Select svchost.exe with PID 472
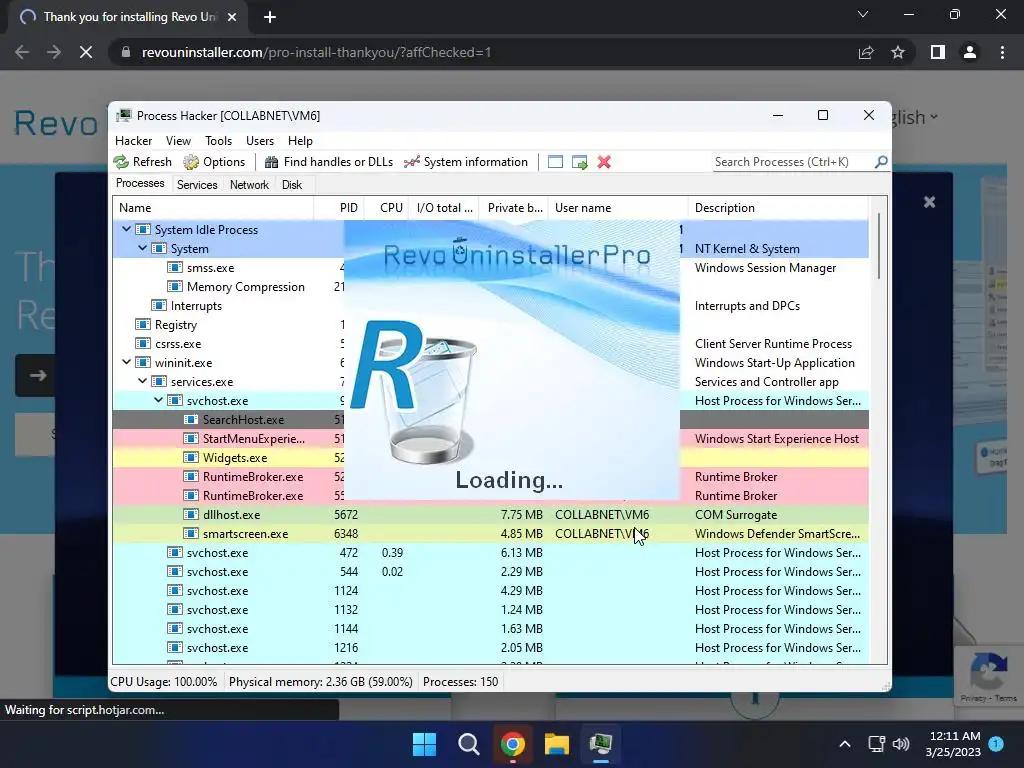Viewport: 1024px width, 768px height. [x=490, y=552]
